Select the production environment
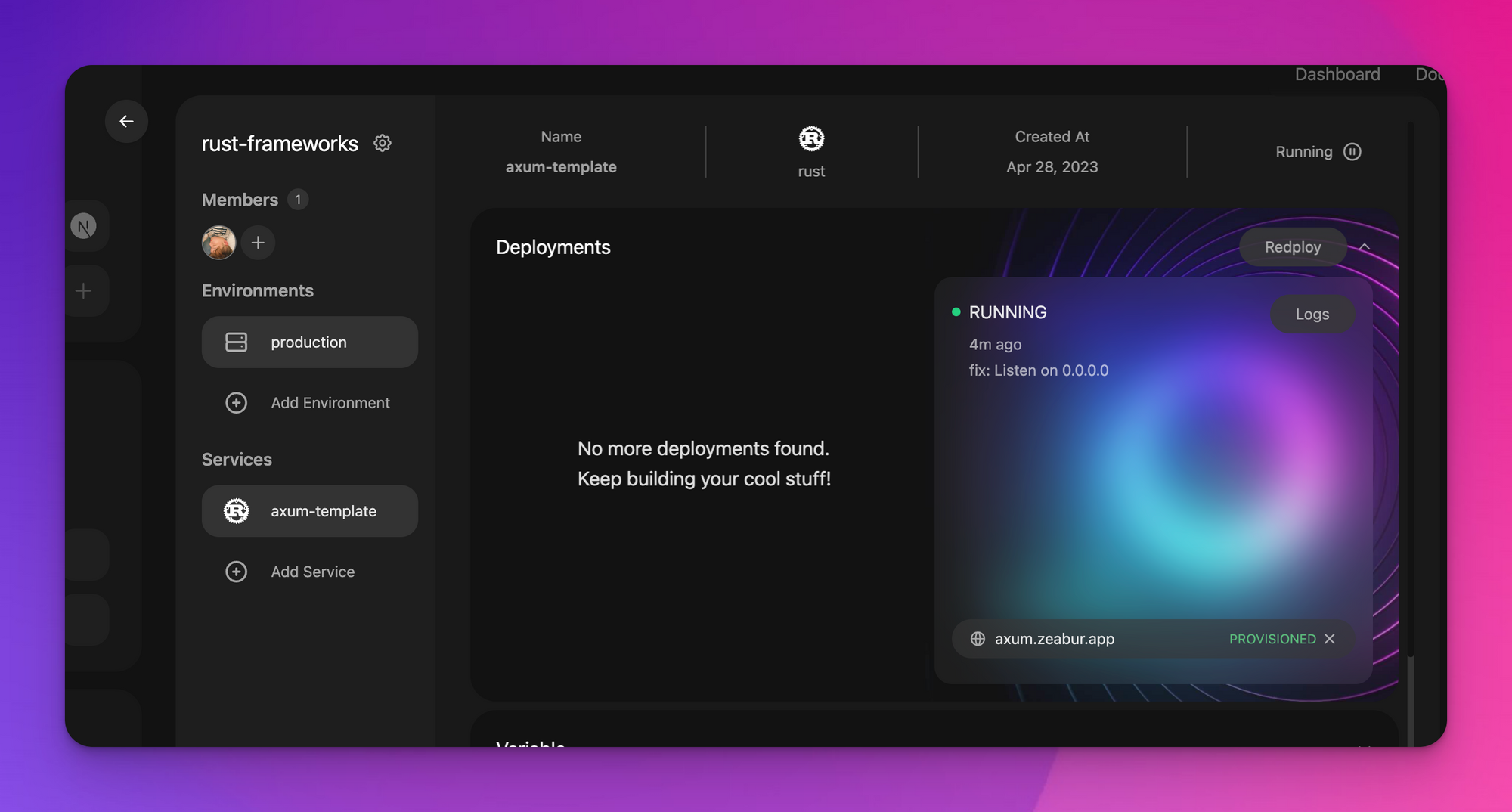 coord(310,342)
